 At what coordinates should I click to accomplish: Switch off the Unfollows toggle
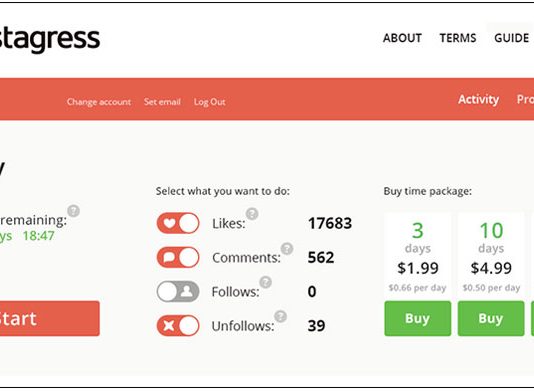(178, 326)
